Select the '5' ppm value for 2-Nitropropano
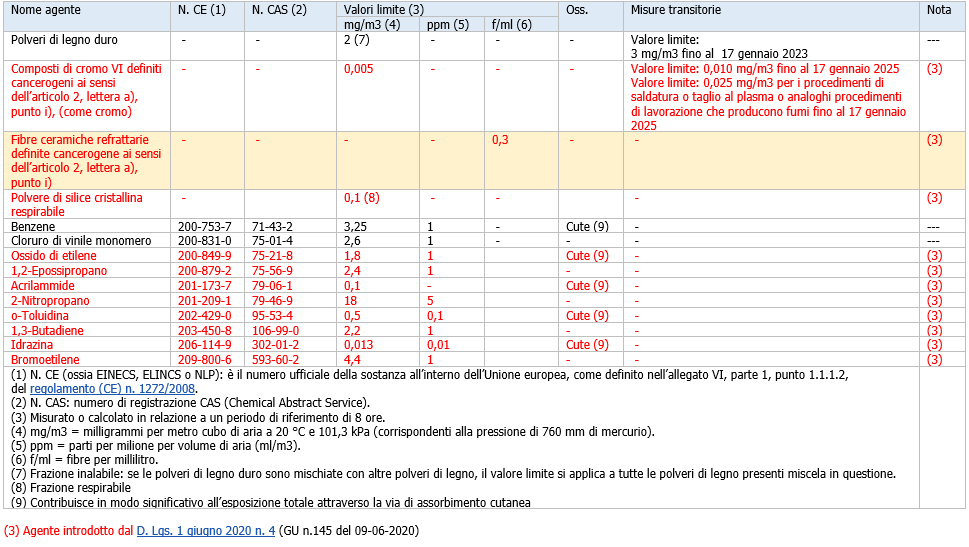Image resolution: width=969 pixels, height=547 pixels. (430, 301)
